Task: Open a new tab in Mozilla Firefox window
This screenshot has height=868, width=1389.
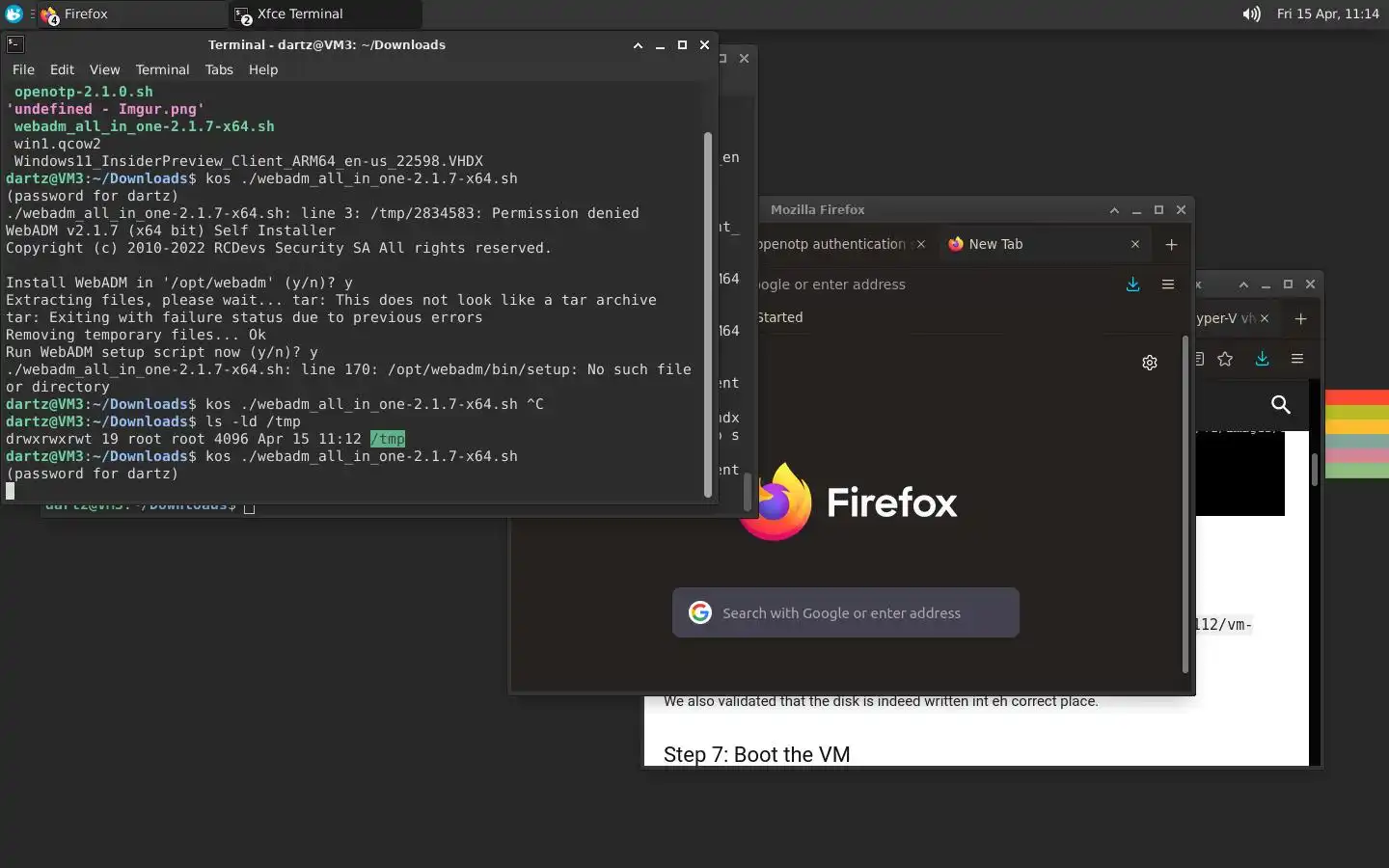Action: click(1171, 244)
